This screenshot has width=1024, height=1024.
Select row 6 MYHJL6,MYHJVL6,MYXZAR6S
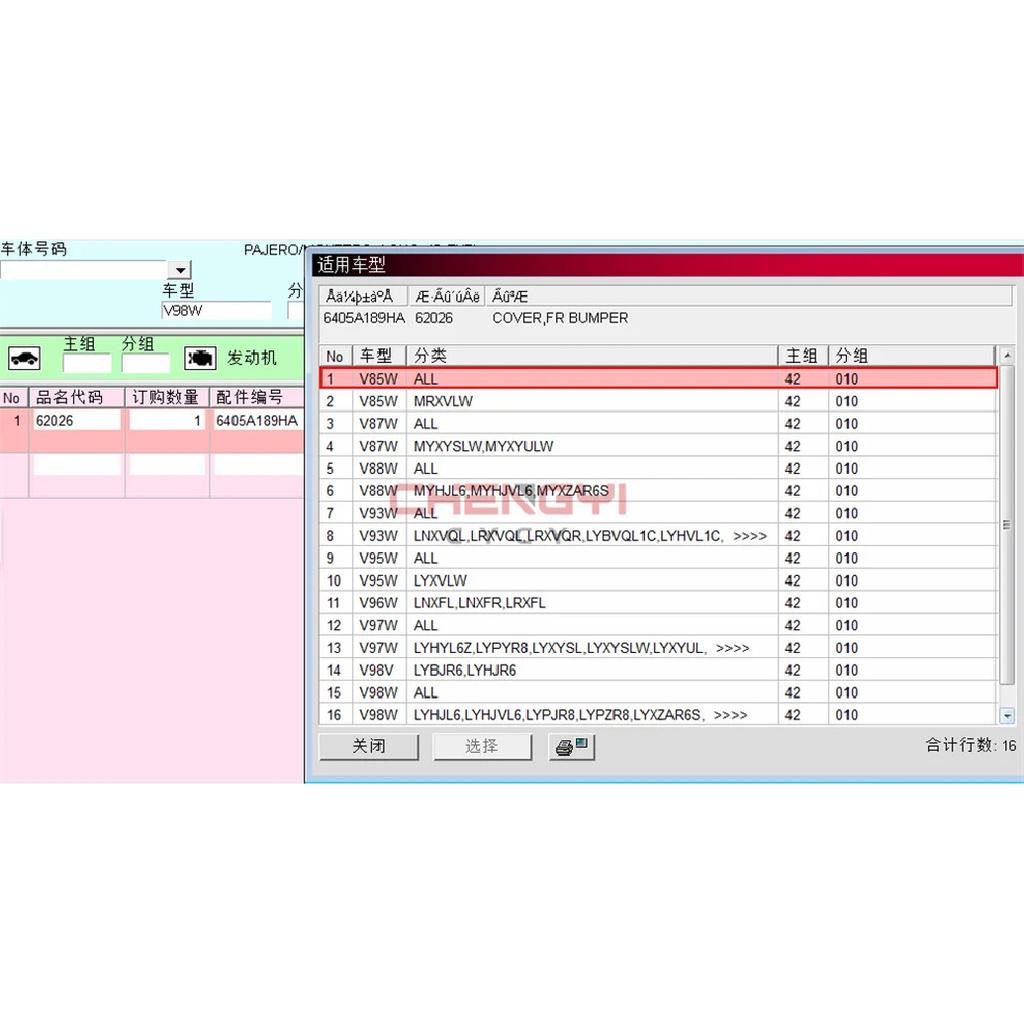coord(658,490)
